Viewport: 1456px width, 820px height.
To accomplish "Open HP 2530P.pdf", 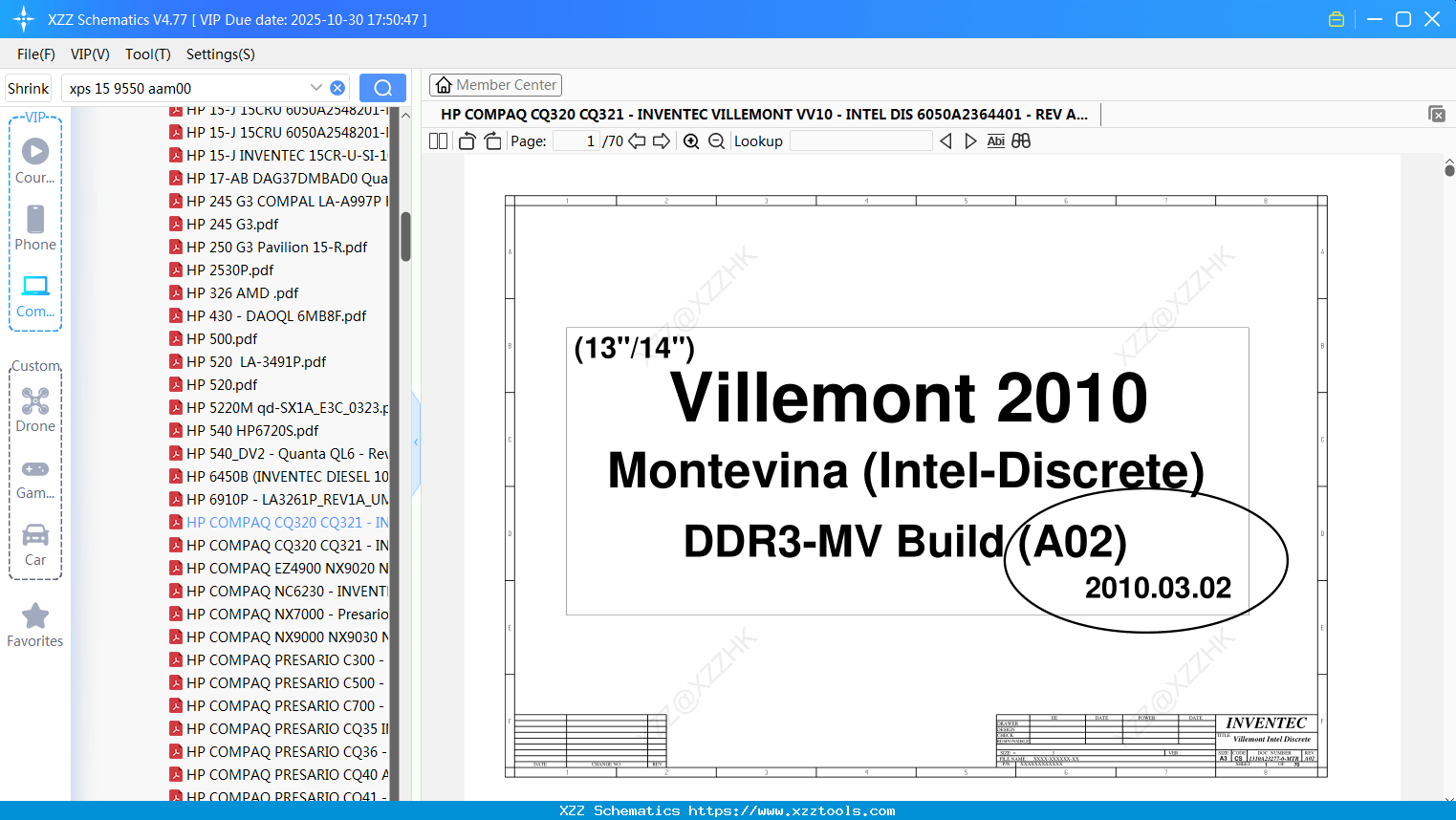I will 221,270.
